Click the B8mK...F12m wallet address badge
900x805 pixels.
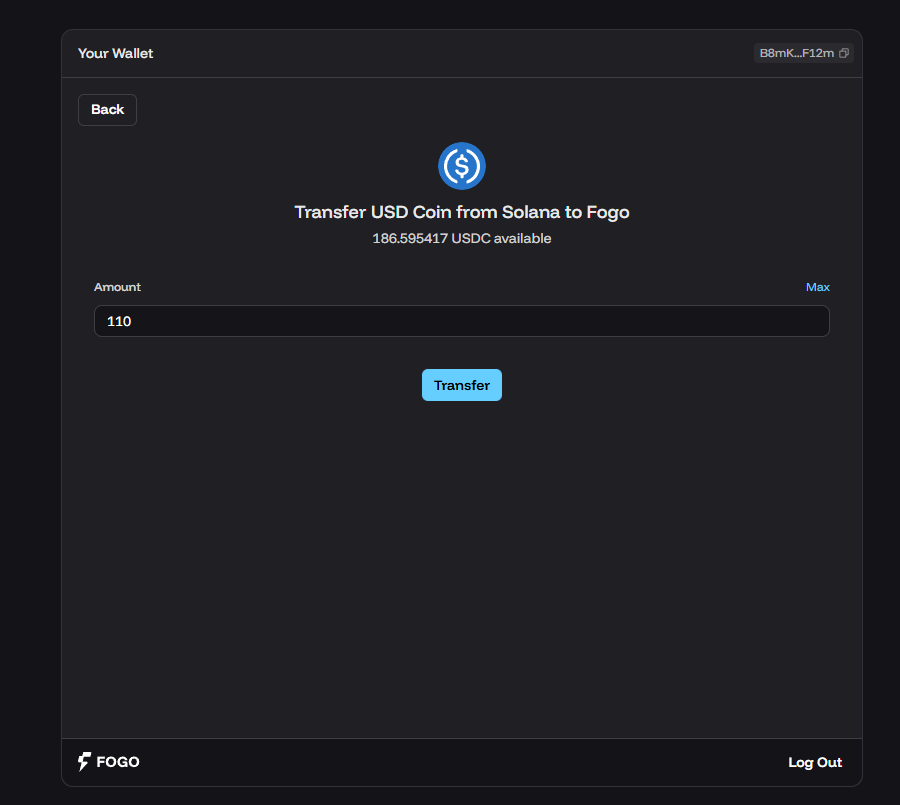coord(796,53)
